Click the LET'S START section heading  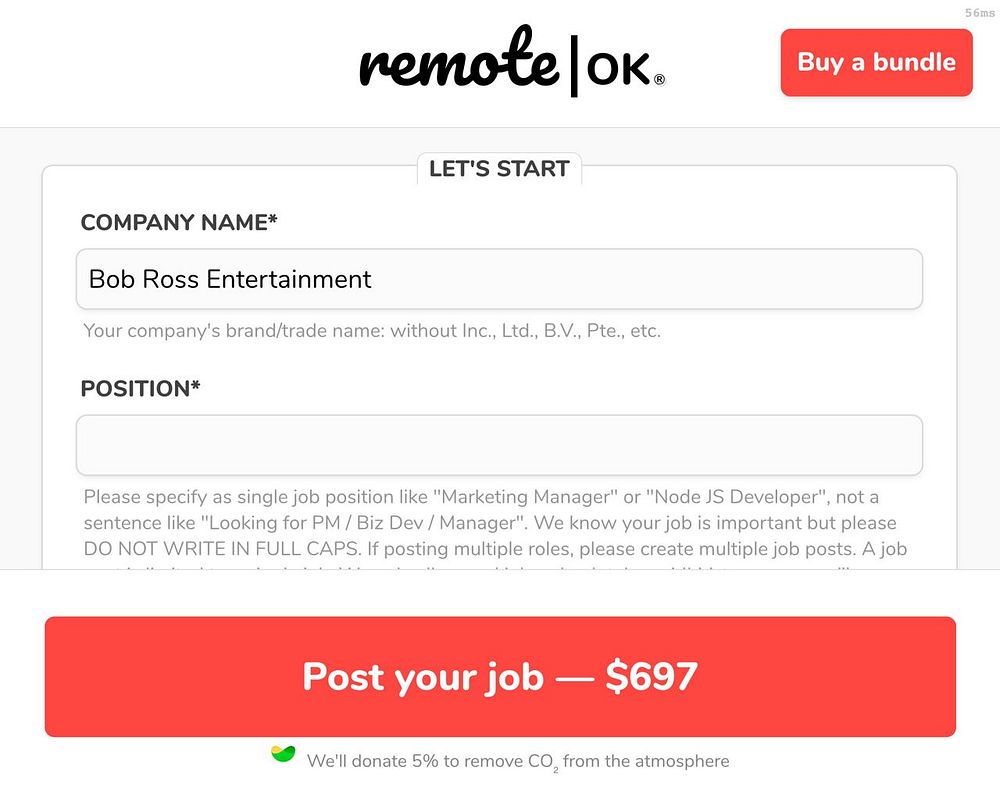(499, 169)
